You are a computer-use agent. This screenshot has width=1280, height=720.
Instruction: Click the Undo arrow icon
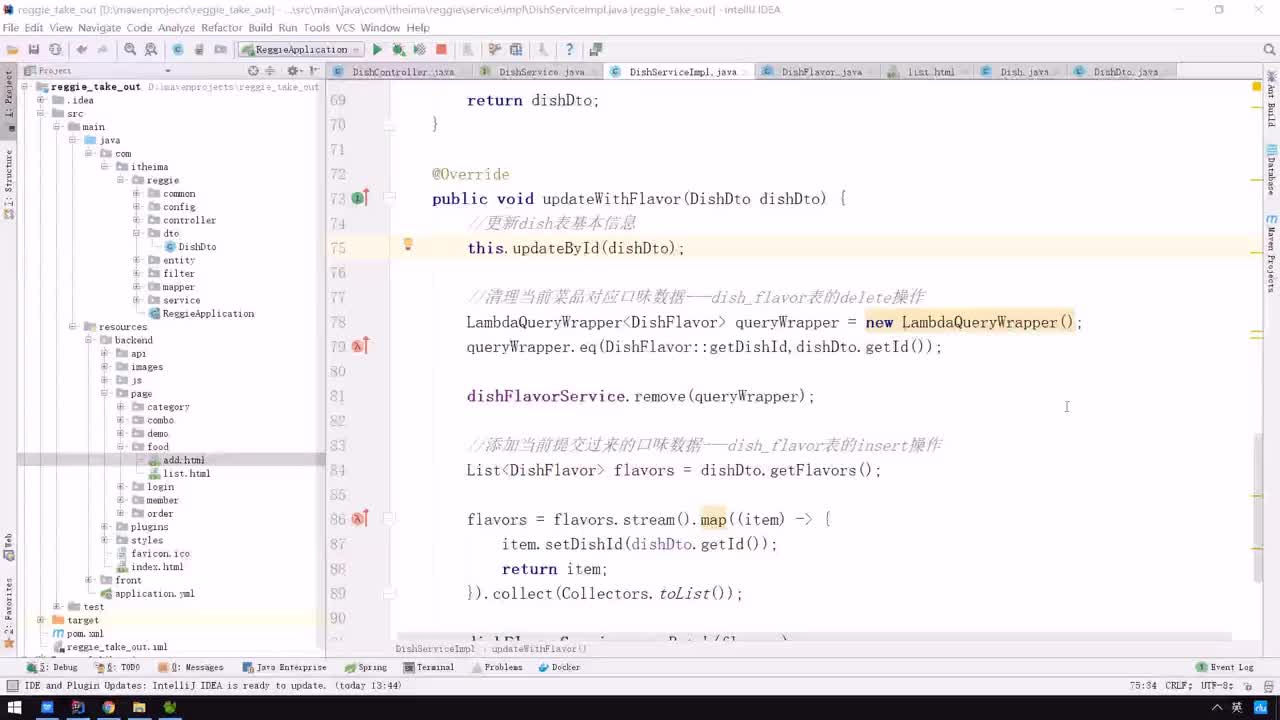coord(82,49)
